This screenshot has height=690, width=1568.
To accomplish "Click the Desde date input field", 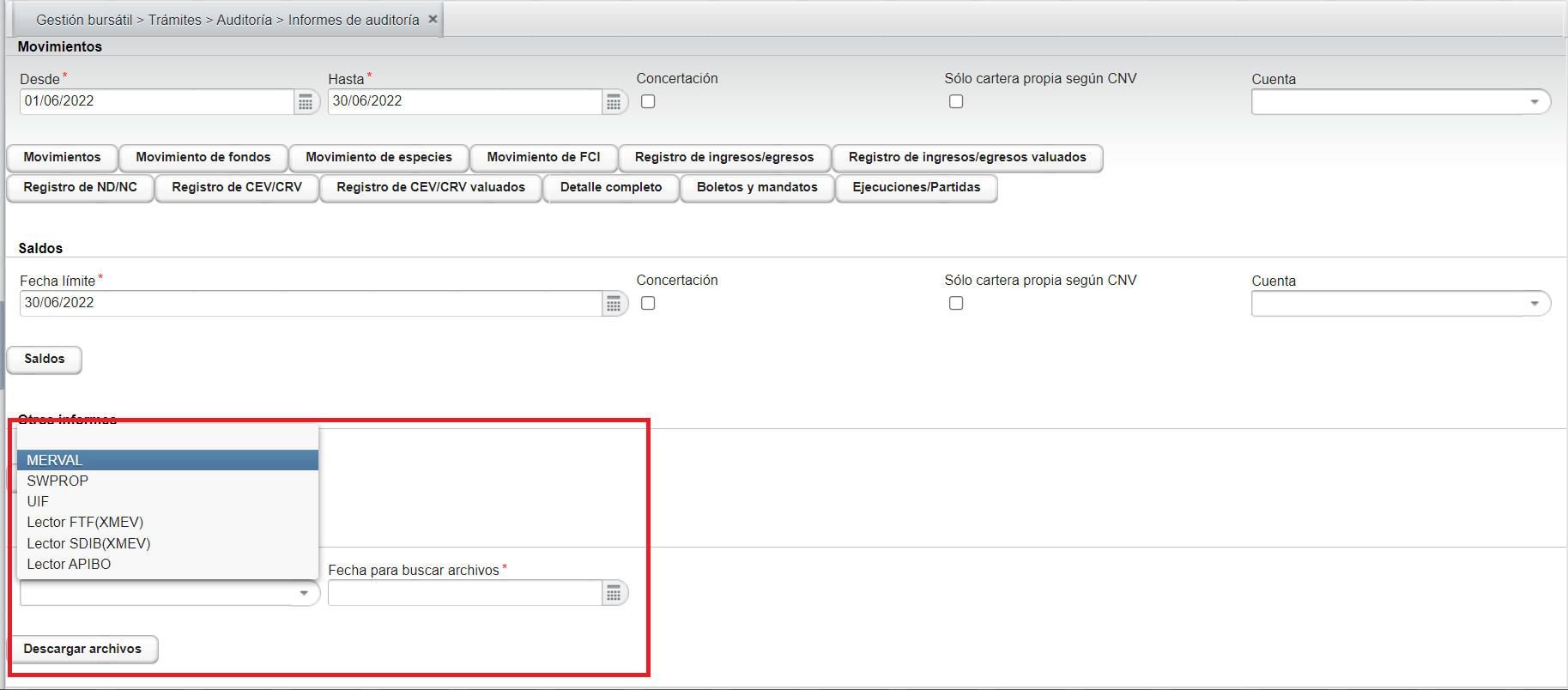I will click(x=156, y=101).
